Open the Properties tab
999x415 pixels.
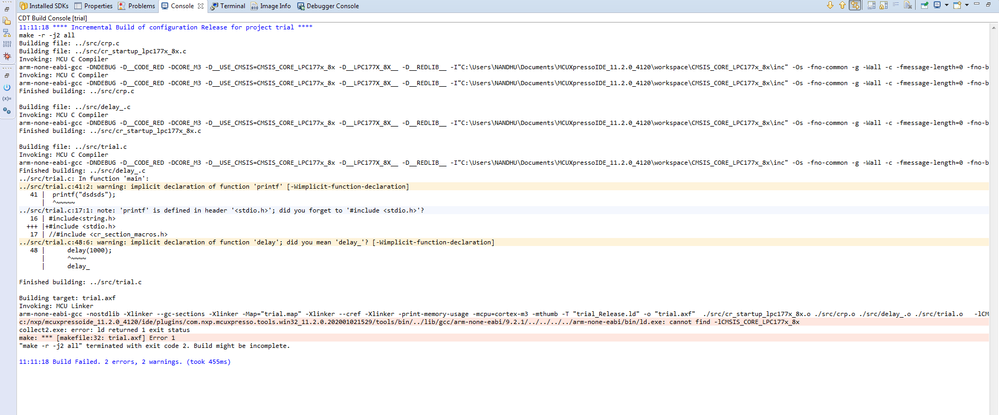(93, 6)
